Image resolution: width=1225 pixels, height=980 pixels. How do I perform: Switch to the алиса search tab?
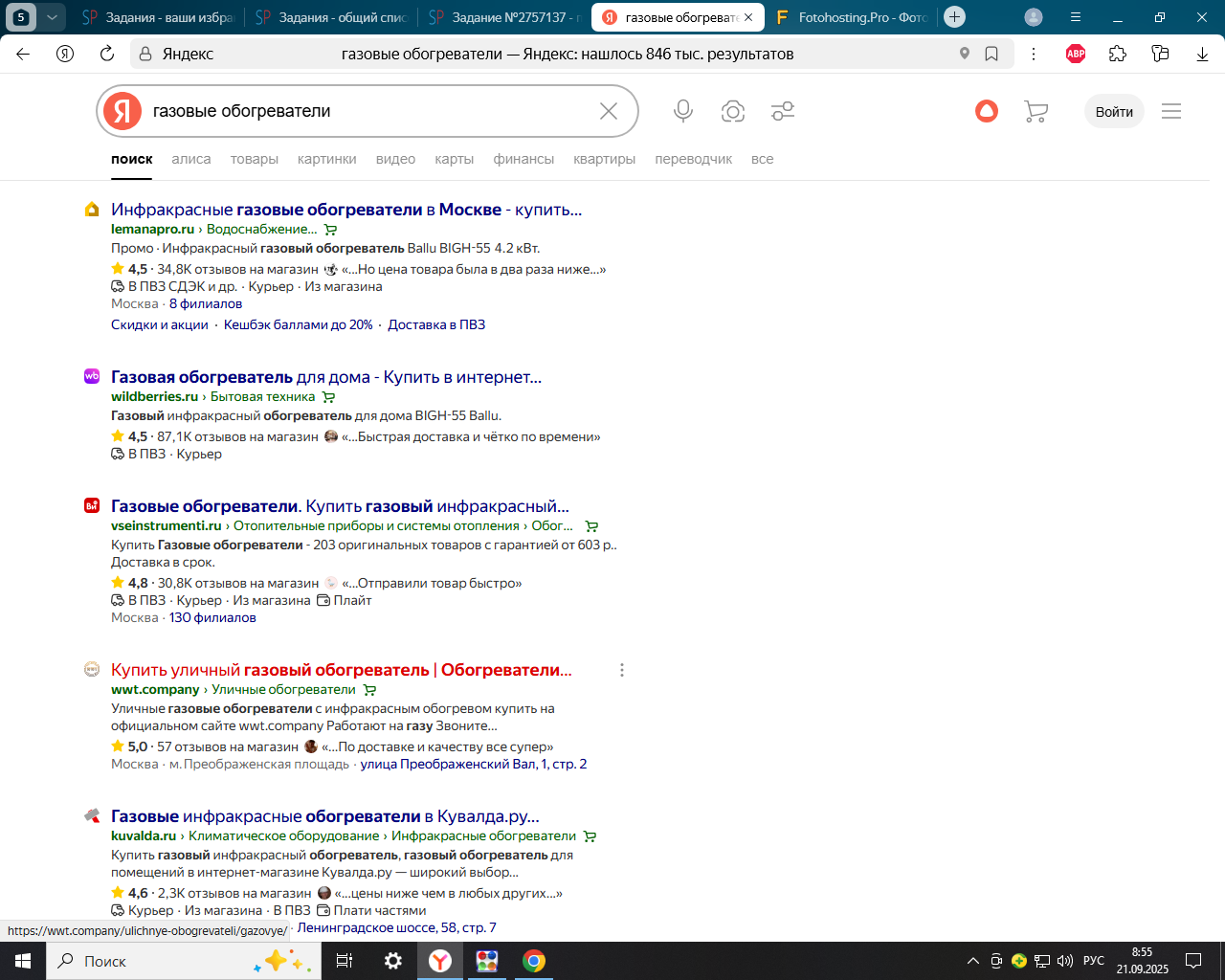(x=191, y=159)
